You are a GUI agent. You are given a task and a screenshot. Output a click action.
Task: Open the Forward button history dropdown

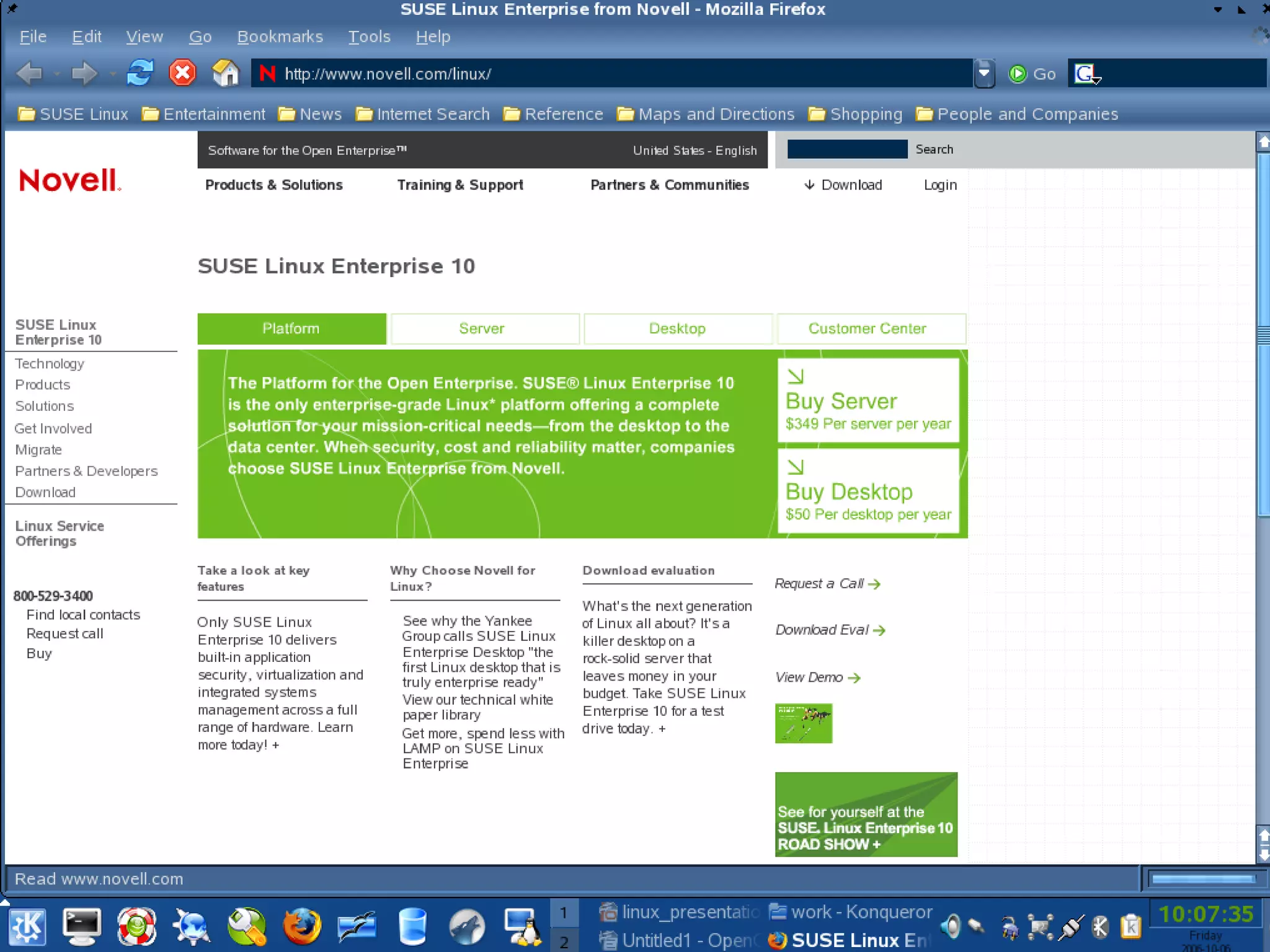[x=112, y=74]
